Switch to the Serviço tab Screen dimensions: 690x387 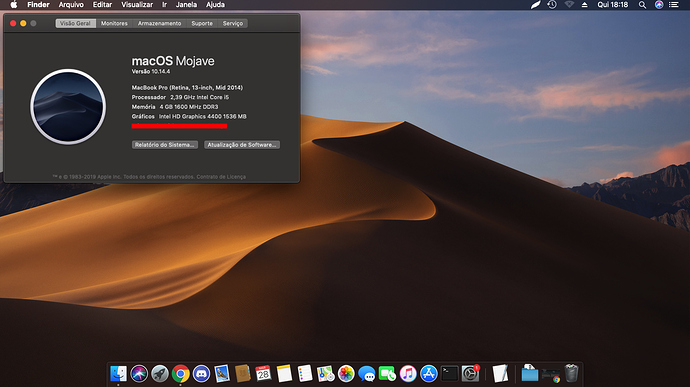[x=233, y=23]
